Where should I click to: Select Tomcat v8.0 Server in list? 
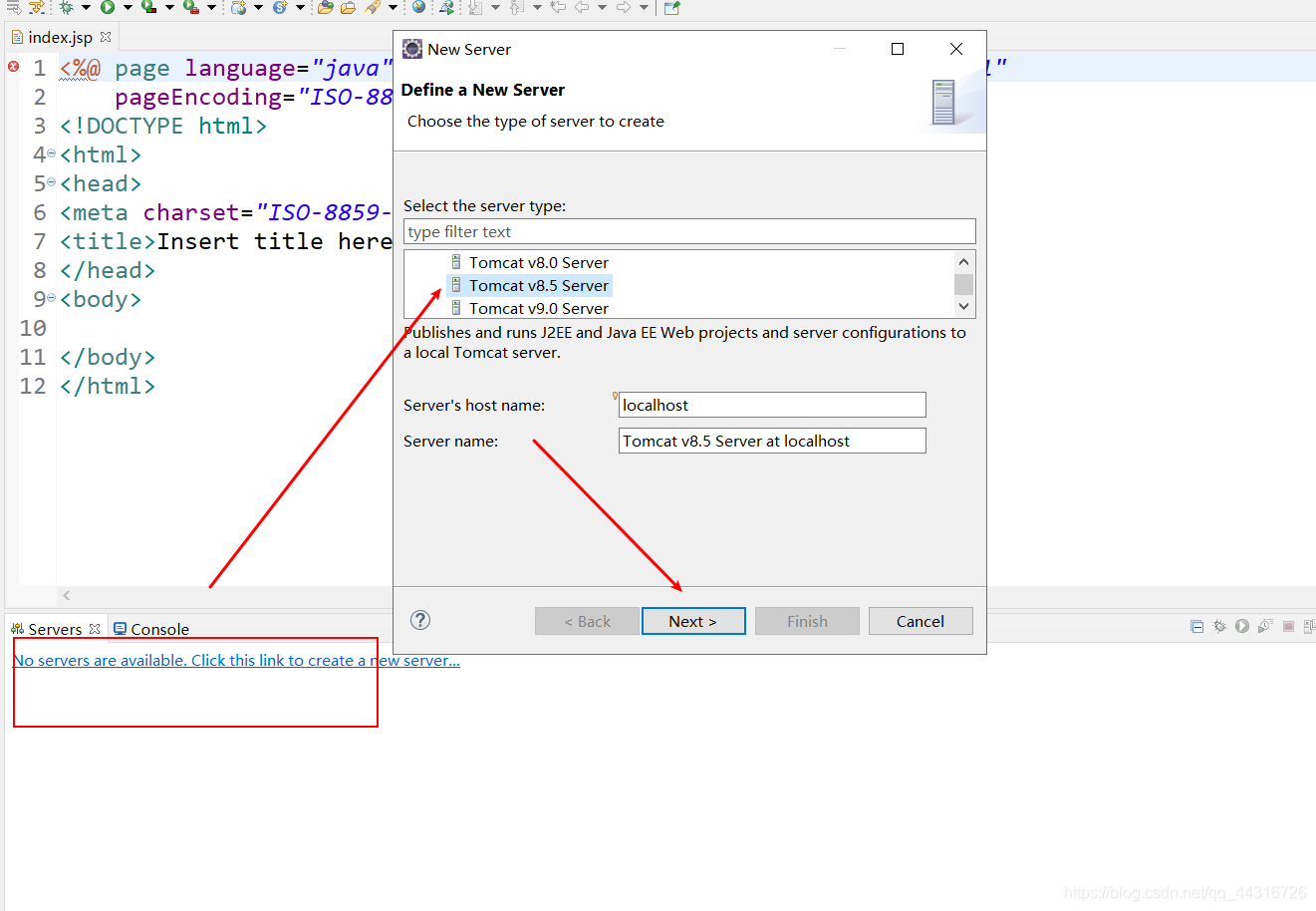point(539,262)
